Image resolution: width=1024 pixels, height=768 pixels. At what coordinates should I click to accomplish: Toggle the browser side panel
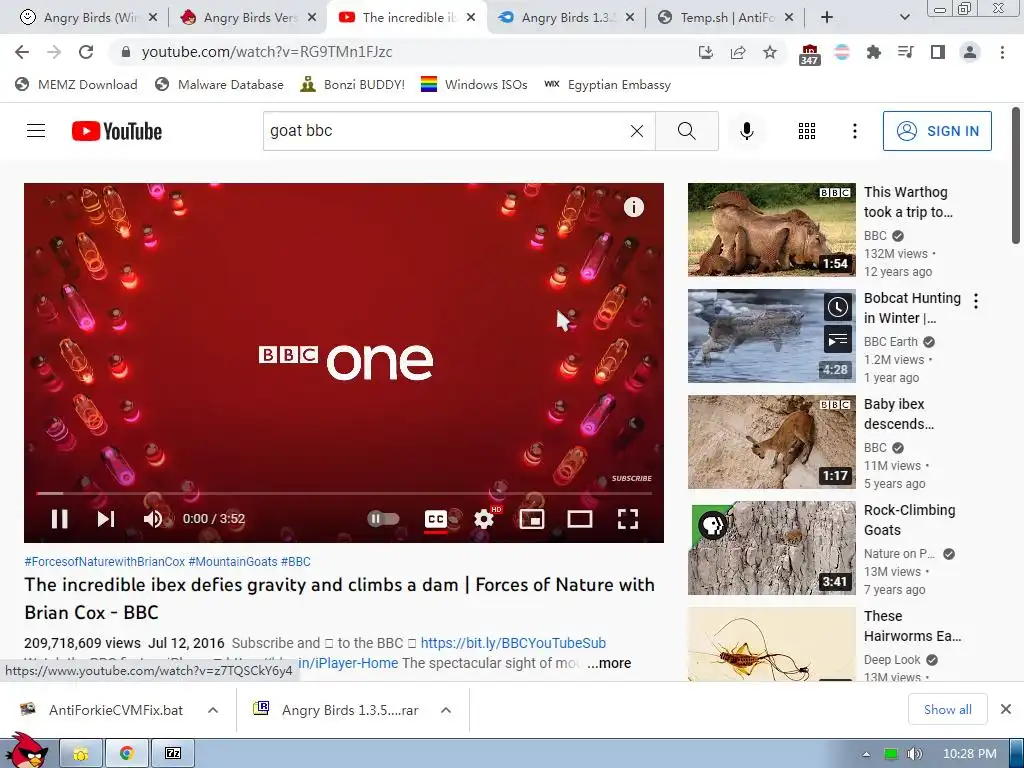[938, 52]
